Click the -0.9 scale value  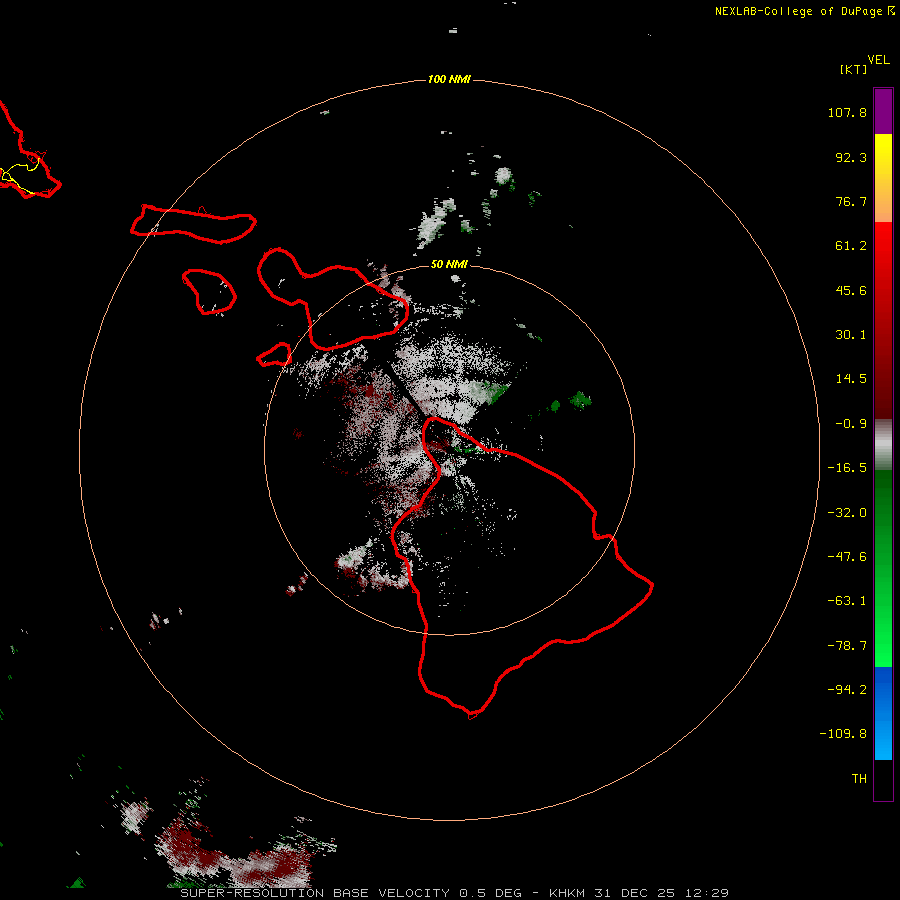(851, 424)
